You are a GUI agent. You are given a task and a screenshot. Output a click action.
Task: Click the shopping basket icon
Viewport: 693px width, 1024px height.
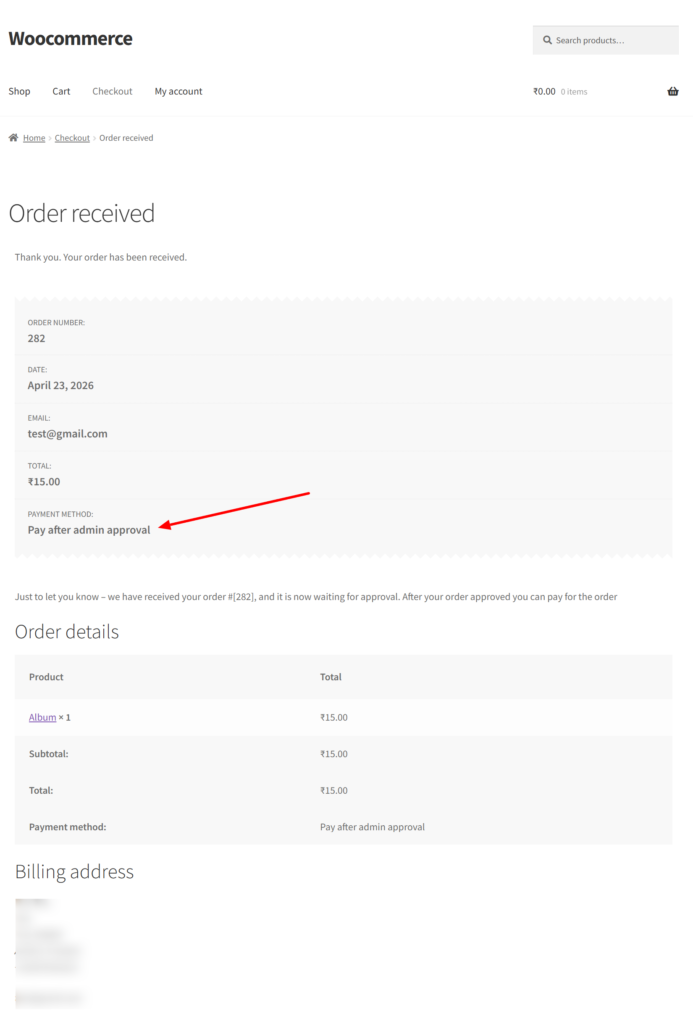tap(672, 92)
